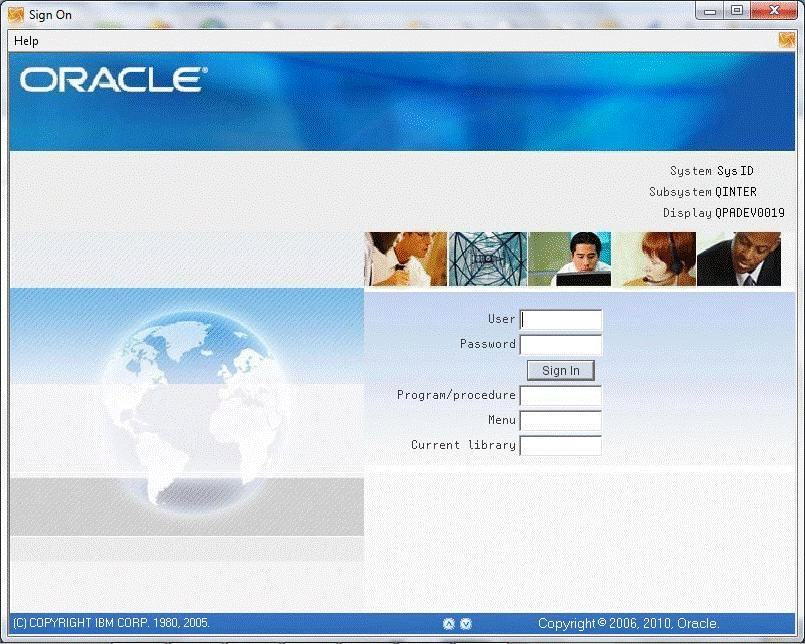The image size is (805, 644).
Task: Click the Current library field
Action: [561, 445]
